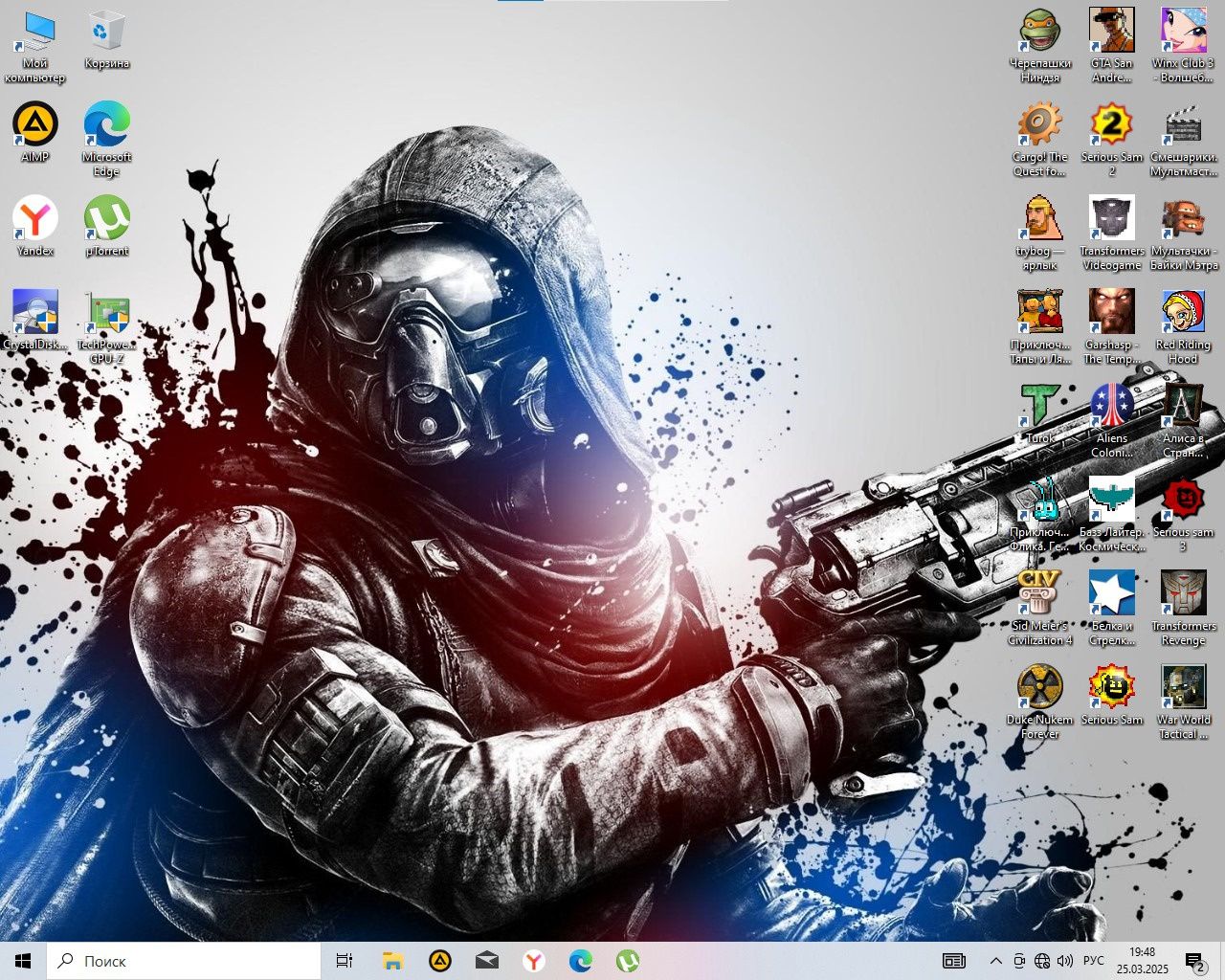Select the Sid Meier's Civilization 4 shortcut
Viewport: 1225px width, 980px height.
[x=1040, y=610]
